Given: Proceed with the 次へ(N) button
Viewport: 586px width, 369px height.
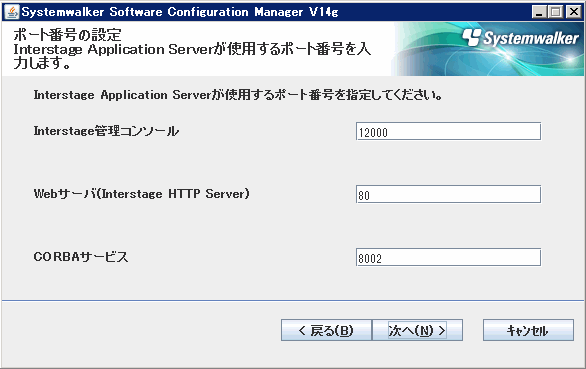Looking at the screenshot, I should [417, 330].
